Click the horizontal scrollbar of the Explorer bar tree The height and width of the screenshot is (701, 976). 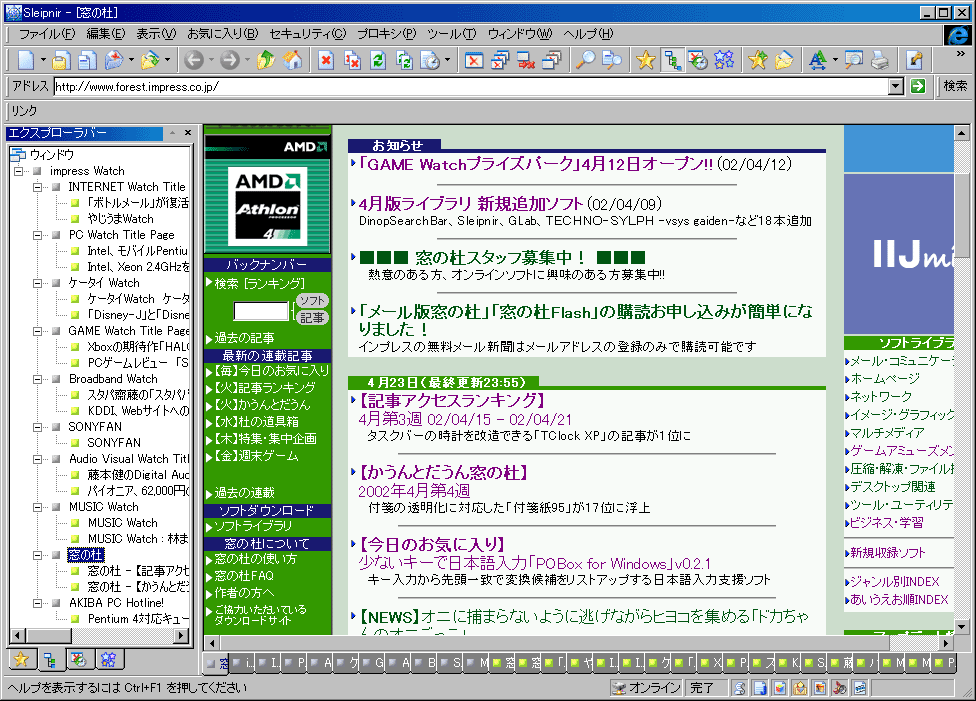(100, 636)
